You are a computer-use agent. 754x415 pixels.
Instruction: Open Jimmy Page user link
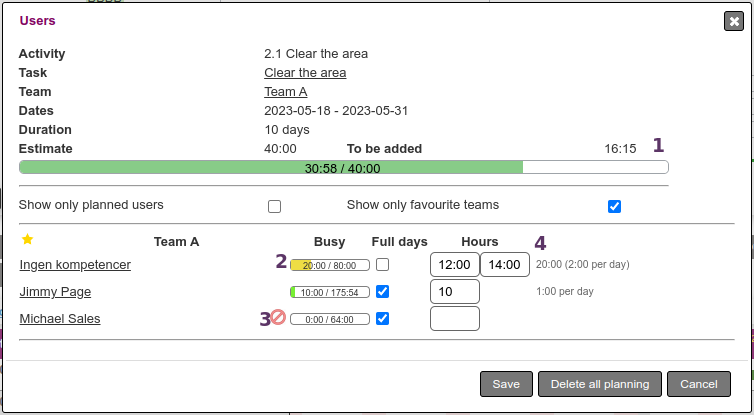click(55, 292)
